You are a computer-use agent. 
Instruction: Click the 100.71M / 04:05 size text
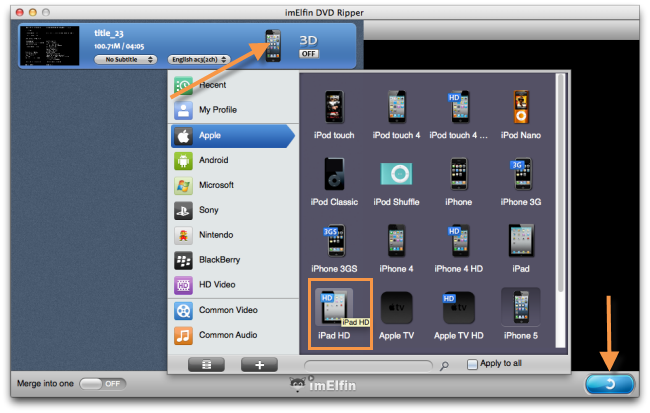(x=119, y=46)
